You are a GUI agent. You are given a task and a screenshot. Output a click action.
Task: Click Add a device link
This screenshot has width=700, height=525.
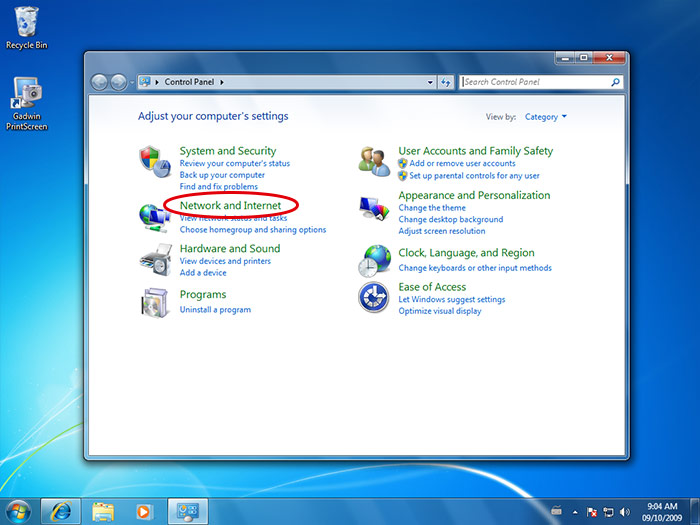tap(203, 273)
